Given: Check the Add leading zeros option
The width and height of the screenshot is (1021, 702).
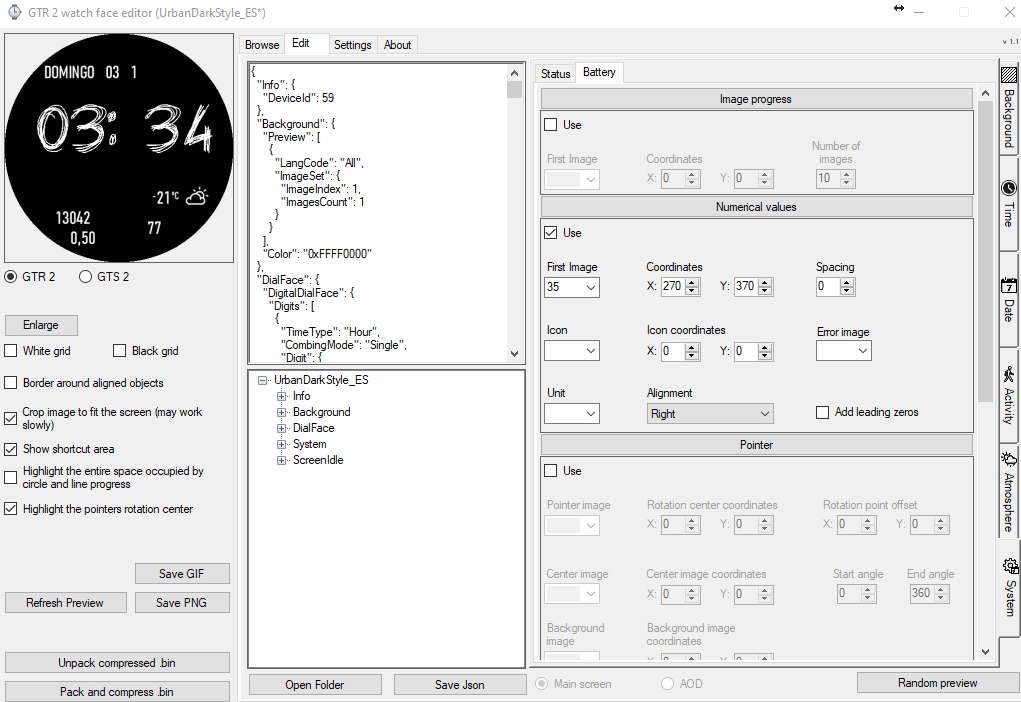Looking at the screenshot, I should [823, 412].
